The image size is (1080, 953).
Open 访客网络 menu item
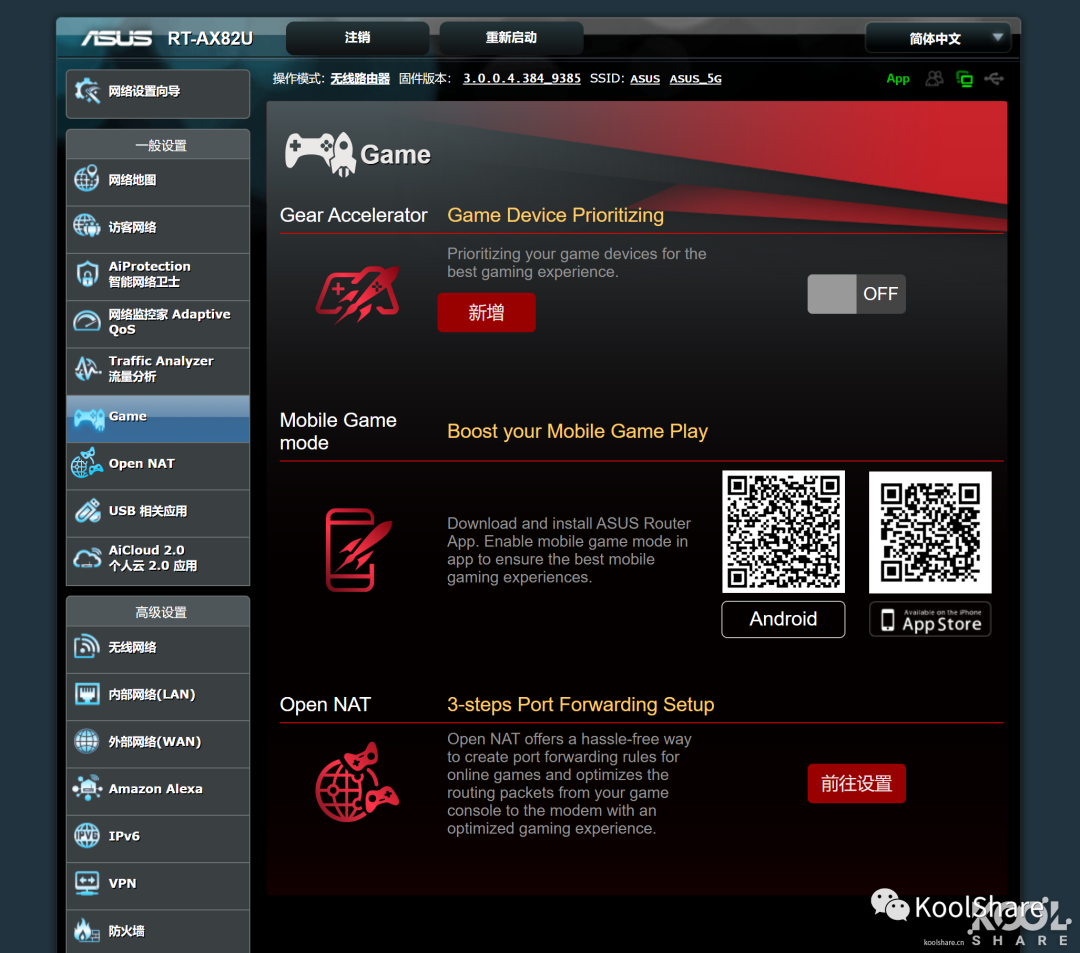pyautogui.click(x=158, y=227)
